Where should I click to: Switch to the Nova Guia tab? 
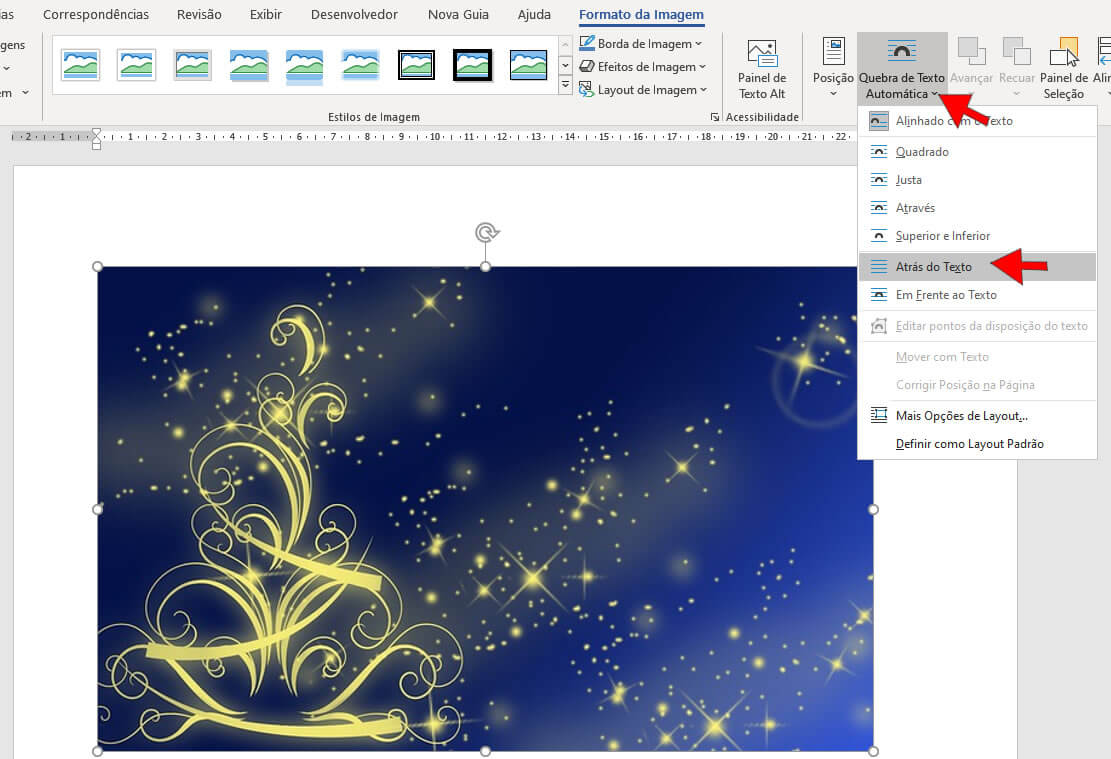click(458, 14)
